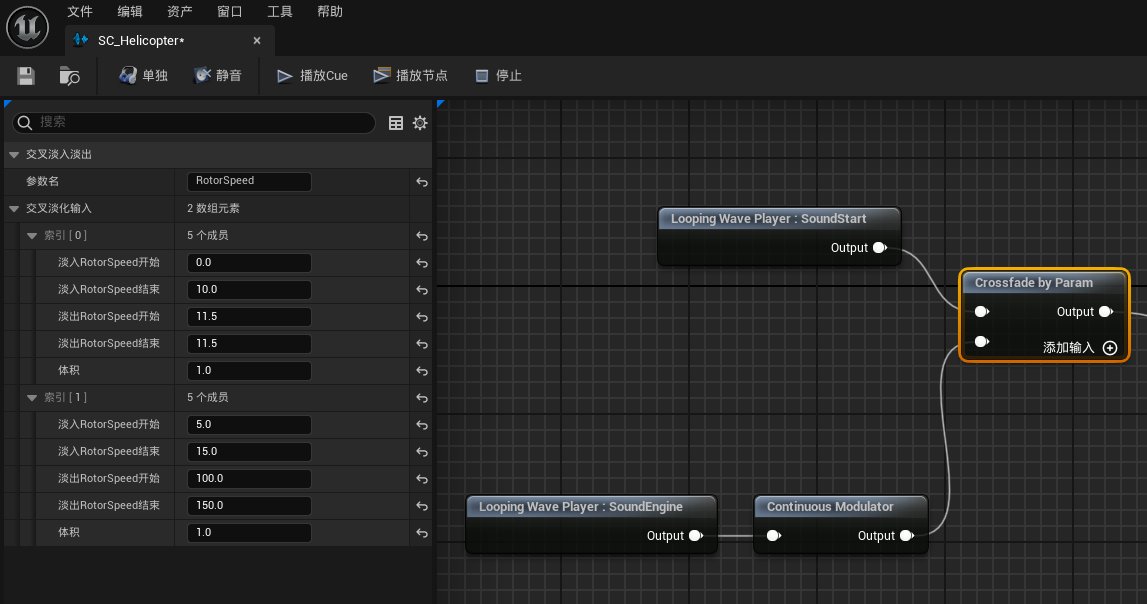Focus the details search field
This screenshot has height=604, width=1147.
click(x=194, y=123)
